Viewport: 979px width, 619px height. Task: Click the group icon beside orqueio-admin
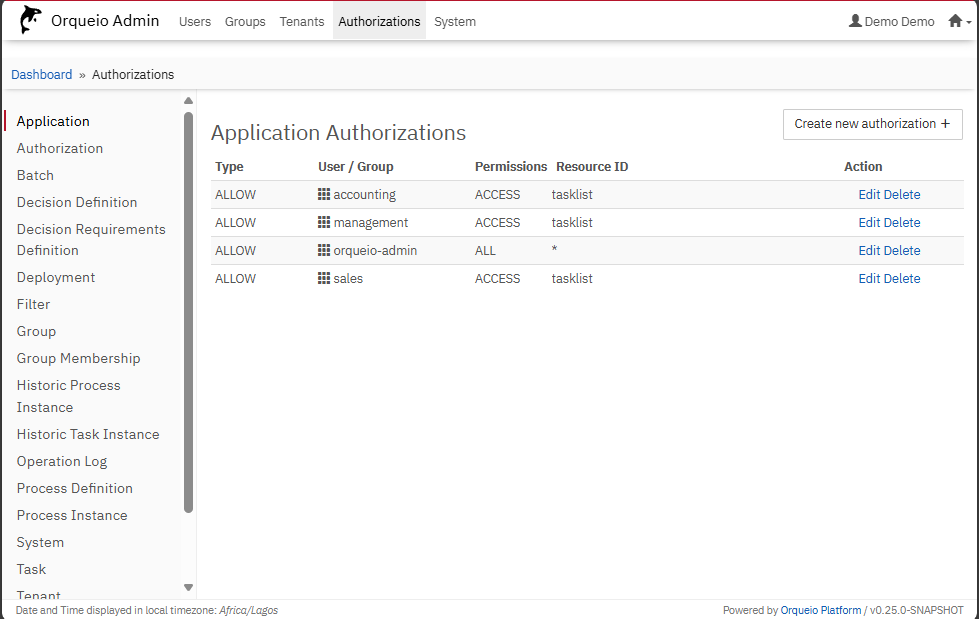click(324, 251)
